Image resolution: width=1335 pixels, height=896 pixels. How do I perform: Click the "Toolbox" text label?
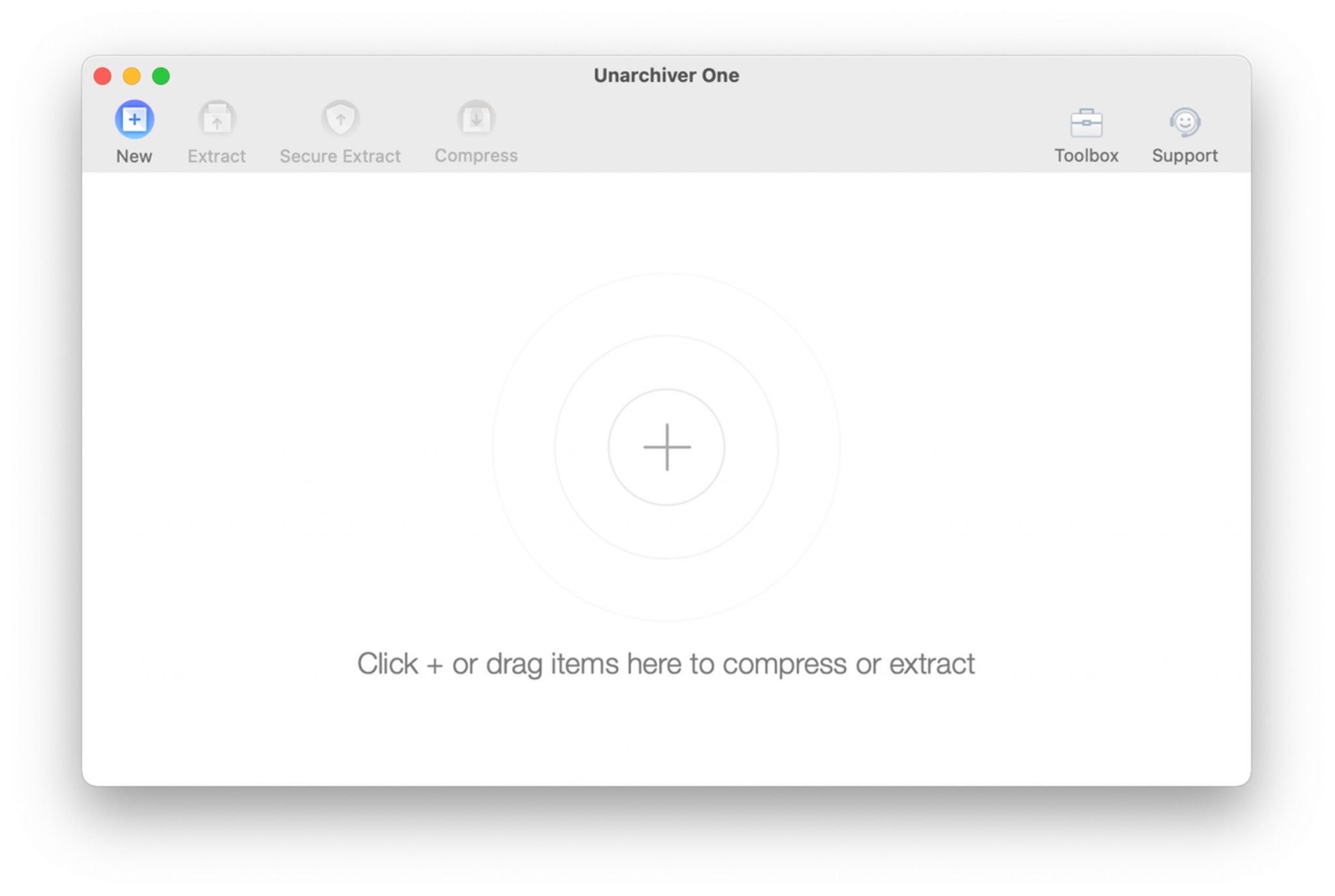[1086, 156]
